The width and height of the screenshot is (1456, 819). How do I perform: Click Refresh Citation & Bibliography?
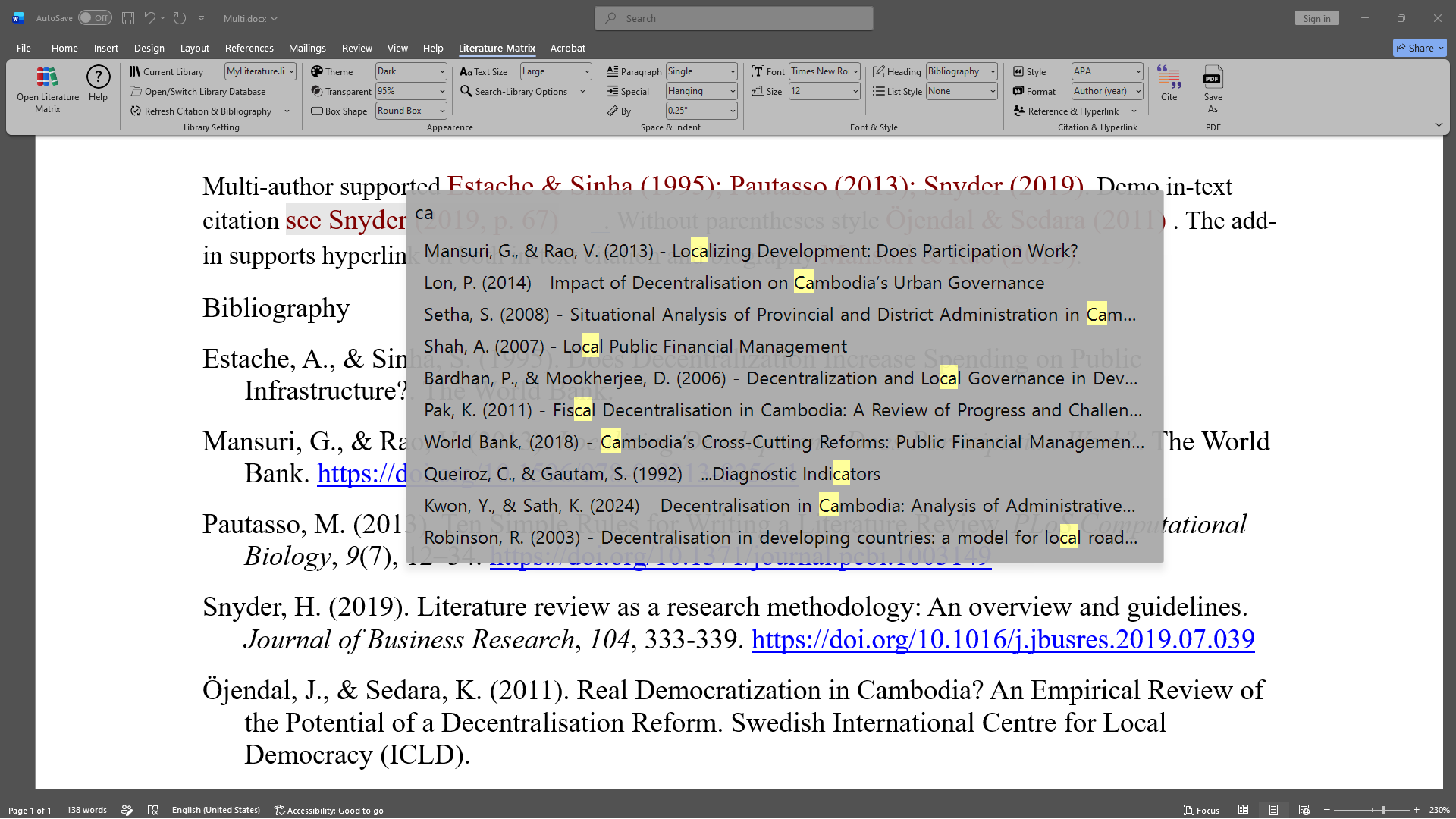[201, 111]
